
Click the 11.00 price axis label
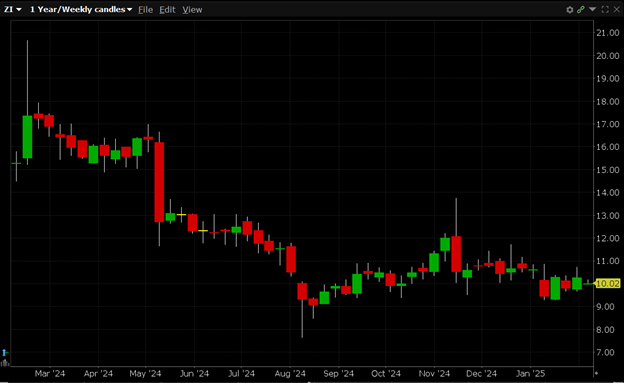(x=607, y=261)
